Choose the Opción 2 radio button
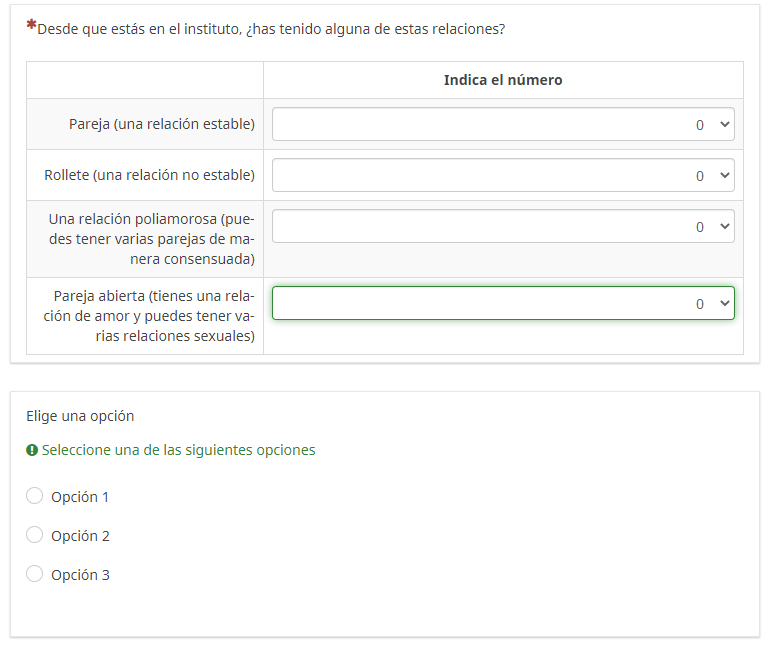Viewport: 765px width, 650px height. (x=35, y=535)
